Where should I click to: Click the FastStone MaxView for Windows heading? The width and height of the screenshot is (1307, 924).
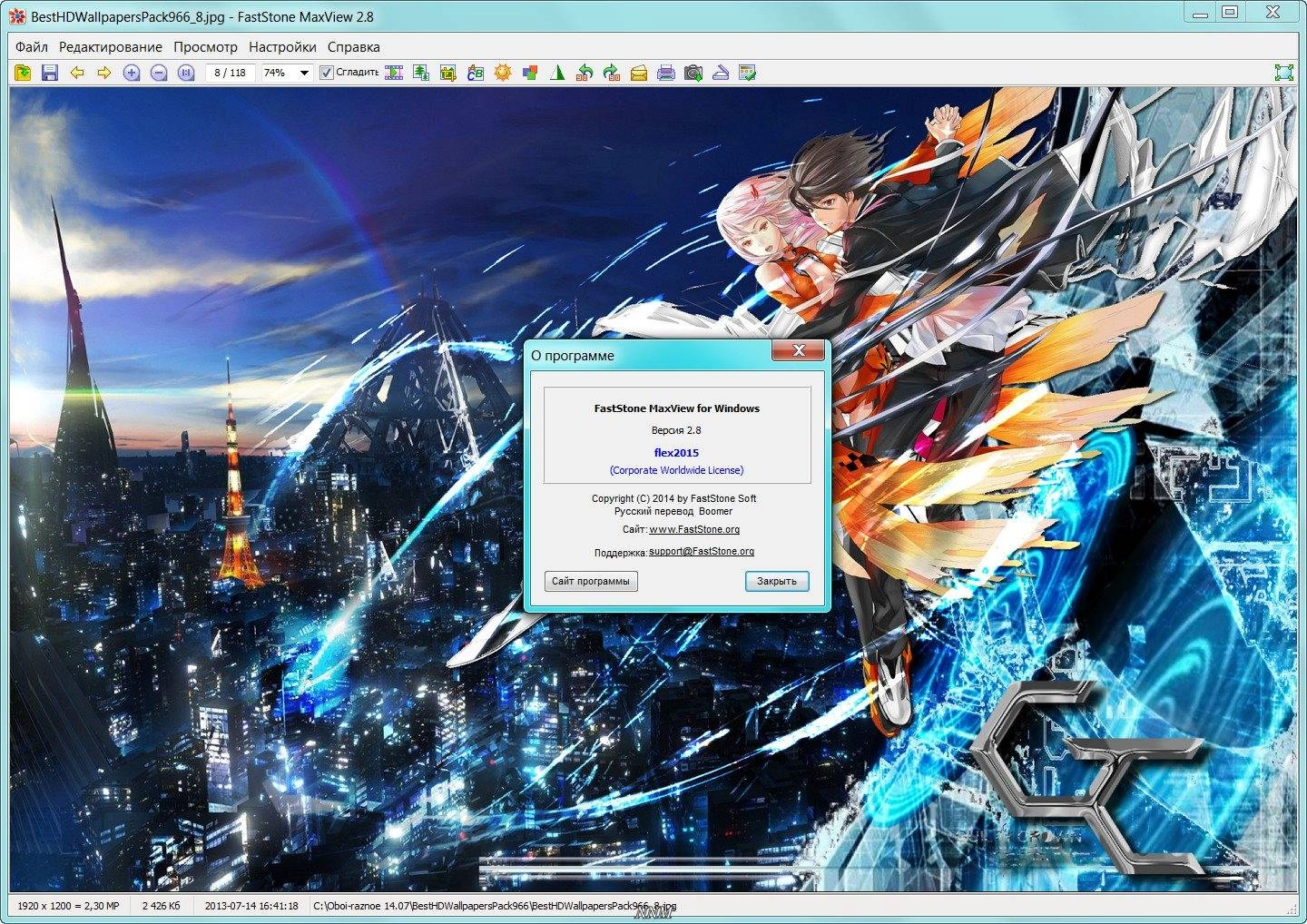click(x=677, y=408)
